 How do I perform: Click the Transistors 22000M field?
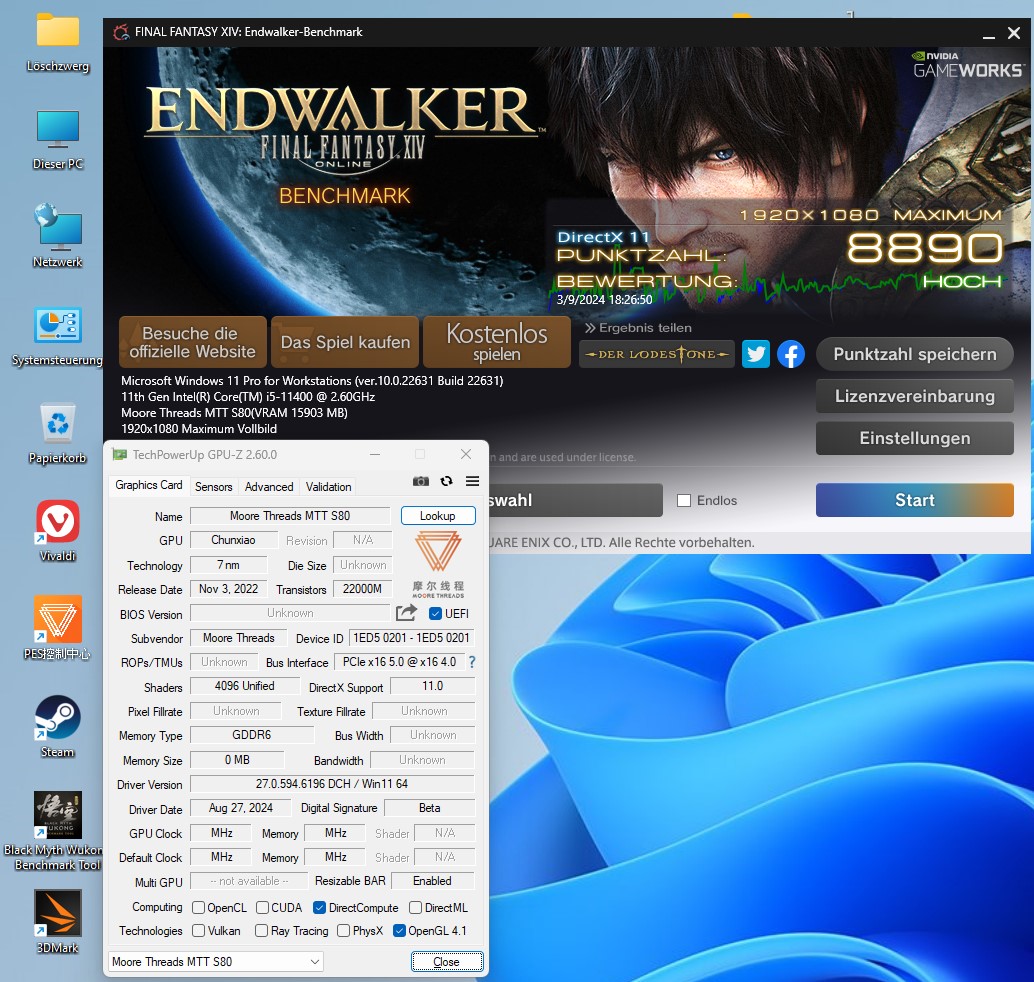tap(362, 588)
